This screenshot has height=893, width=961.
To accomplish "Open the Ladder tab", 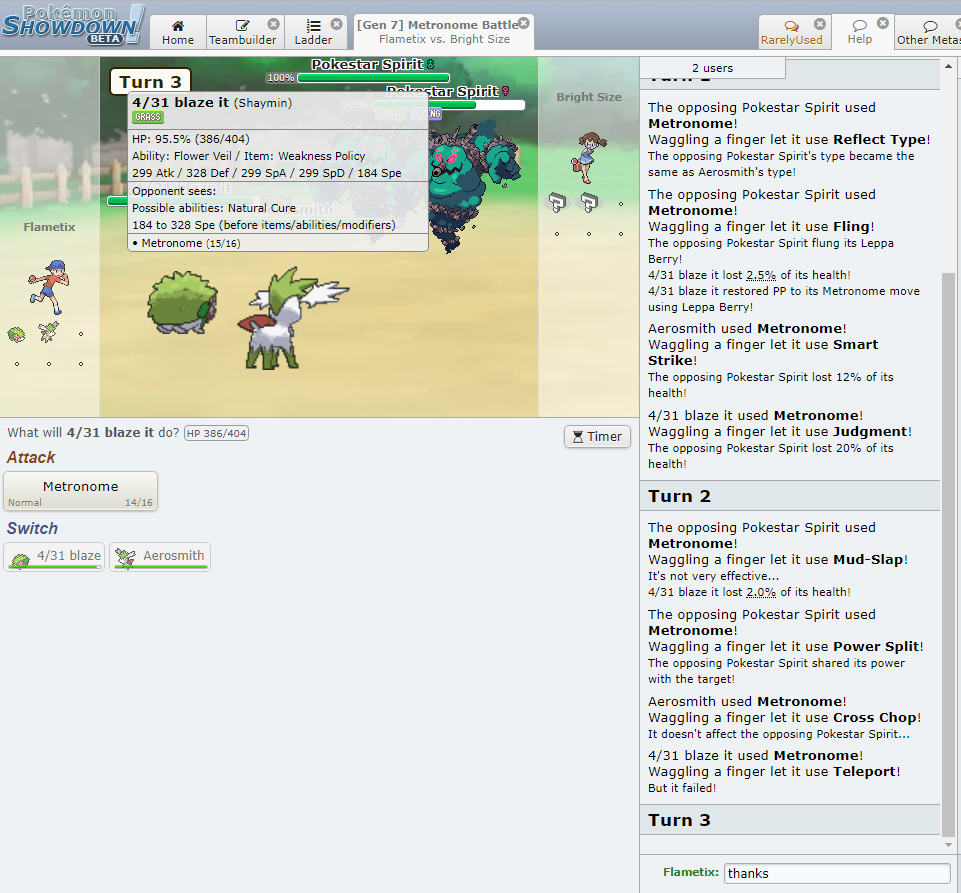I will tap(313, 32).
